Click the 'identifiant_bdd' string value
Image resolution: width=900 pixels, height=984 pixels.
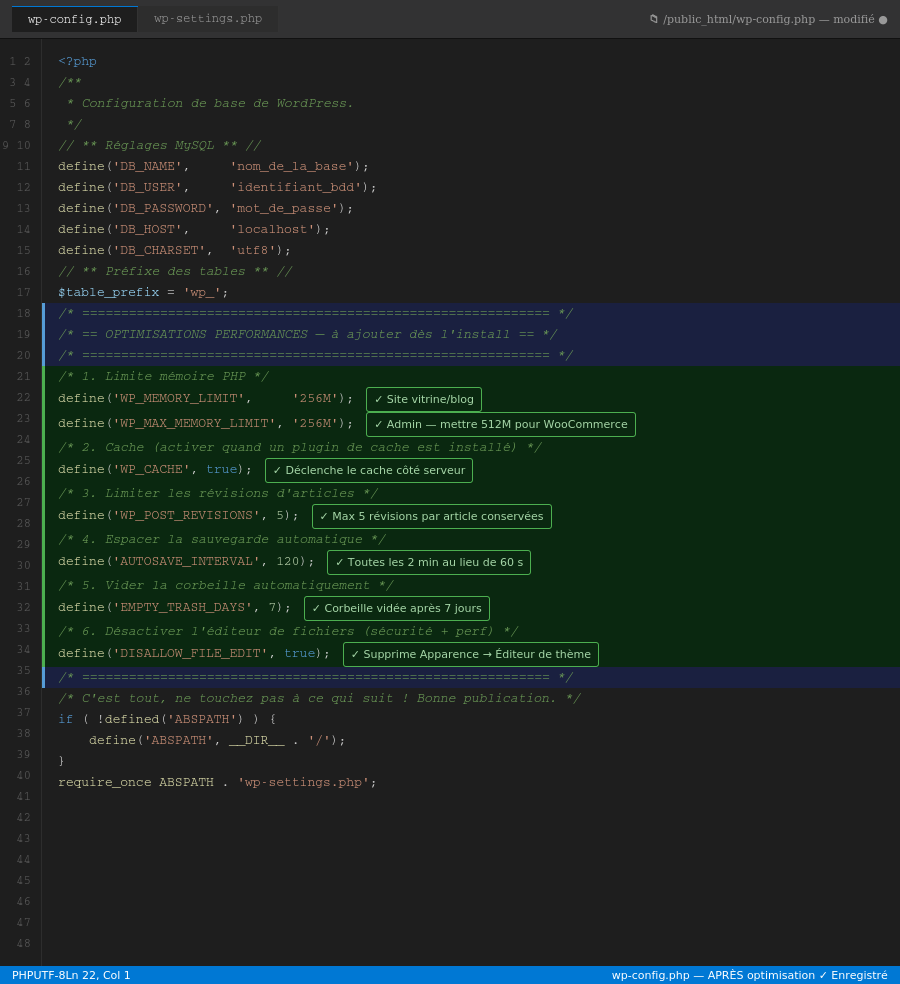(296, 187)
